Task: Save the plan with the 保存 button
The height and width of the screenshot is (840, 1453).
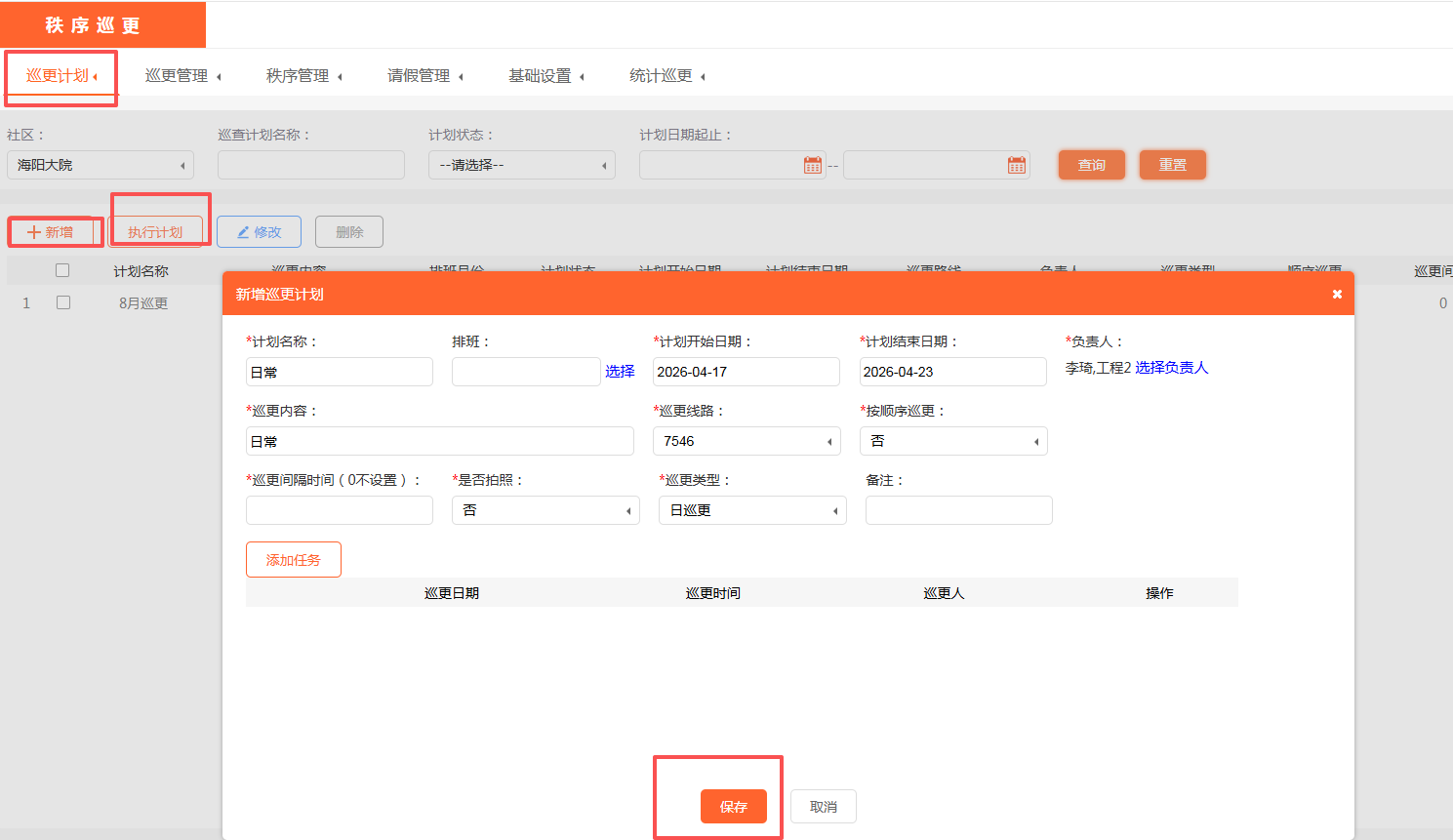Action: coord(733,806)
